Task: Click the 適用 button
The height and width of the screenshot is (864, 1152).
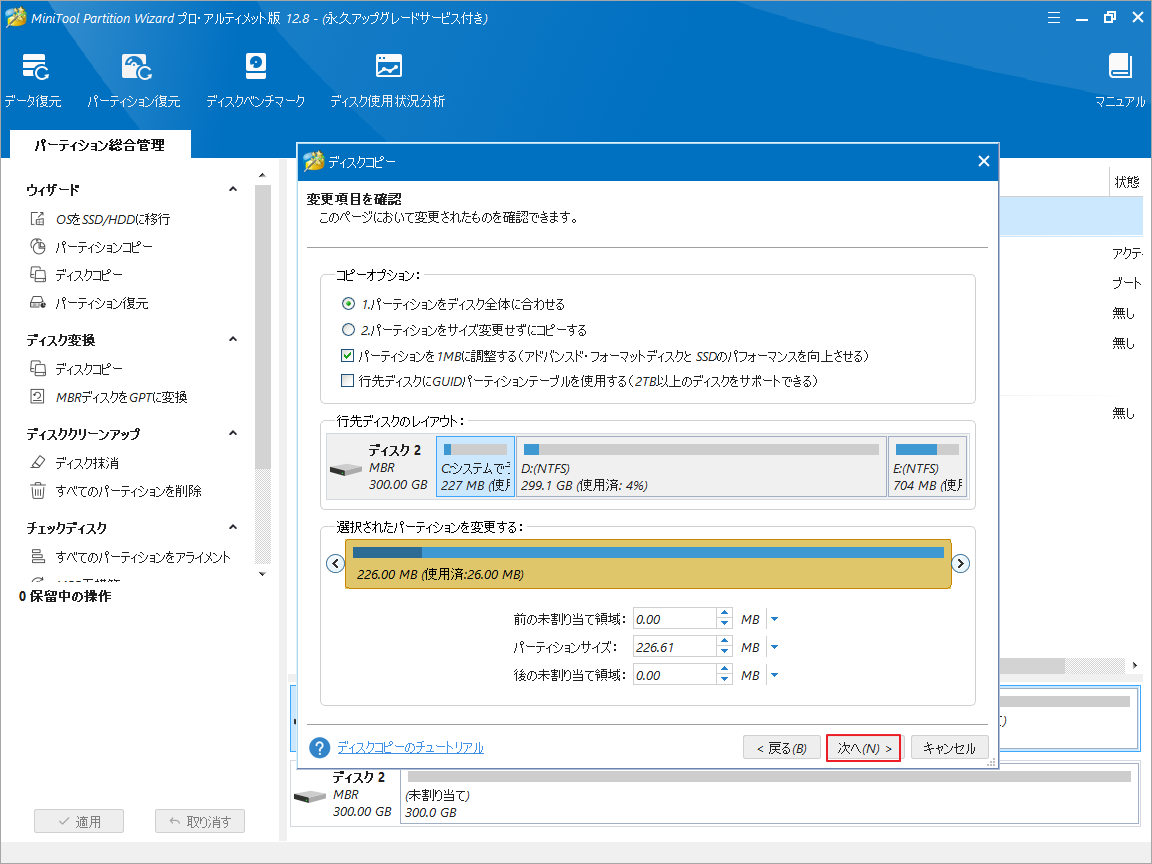Action: (x=79, y=821)
